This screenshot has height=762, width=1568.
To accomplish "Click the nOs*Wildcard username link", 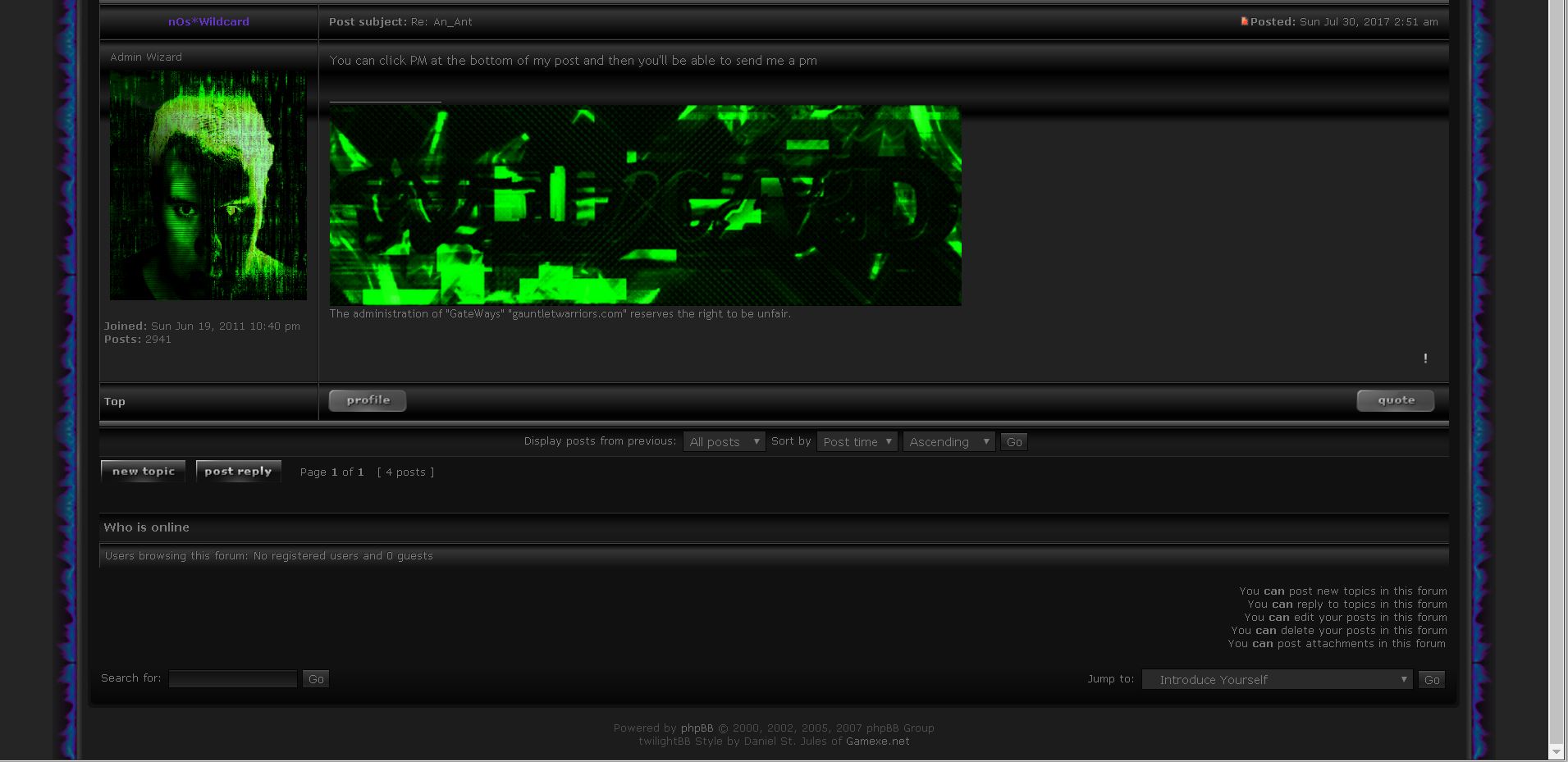I will [x=208, y=22].
